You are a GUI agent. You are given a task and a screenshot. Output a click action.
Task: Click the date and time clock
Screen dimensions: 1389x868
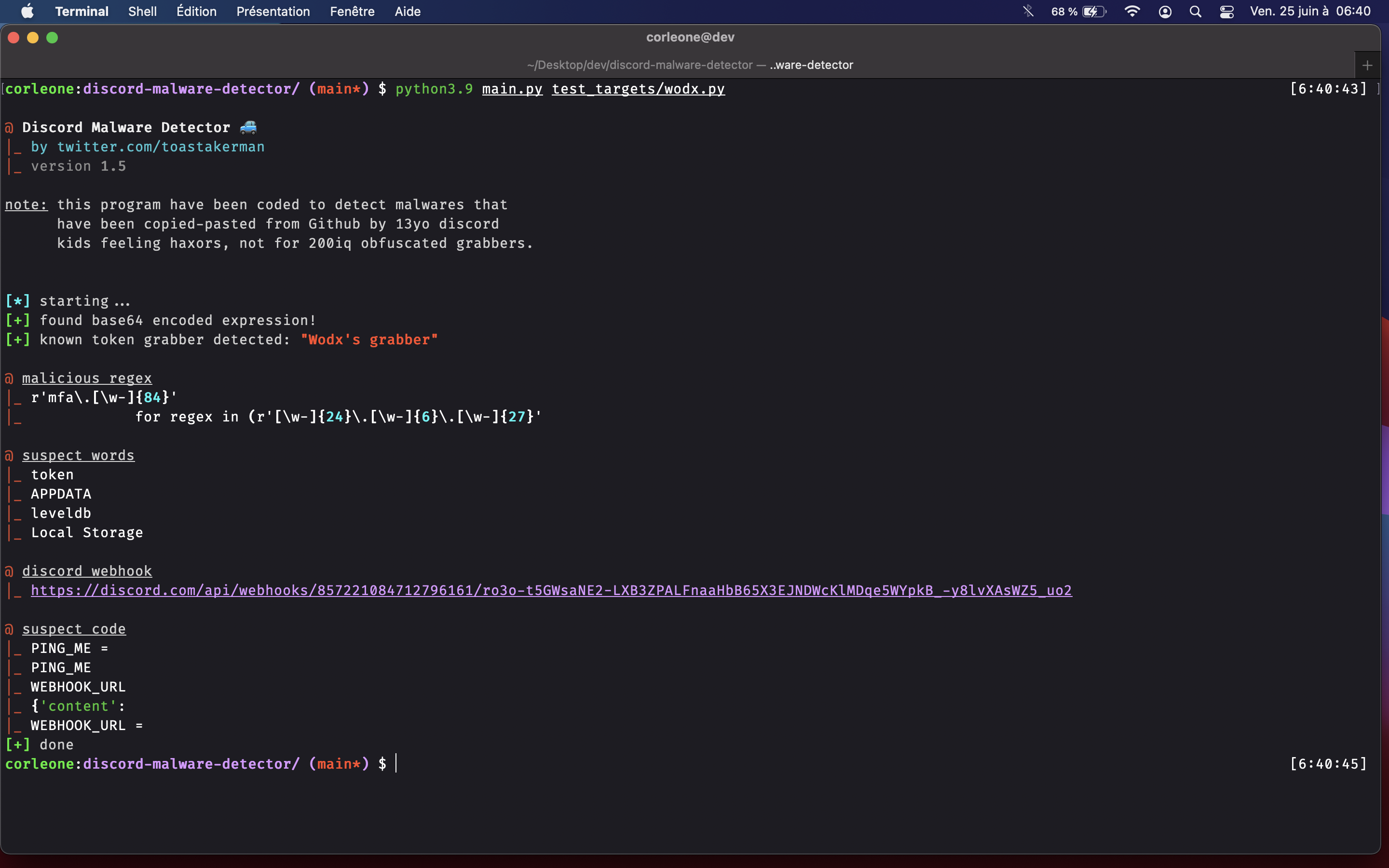point(1310,12)
